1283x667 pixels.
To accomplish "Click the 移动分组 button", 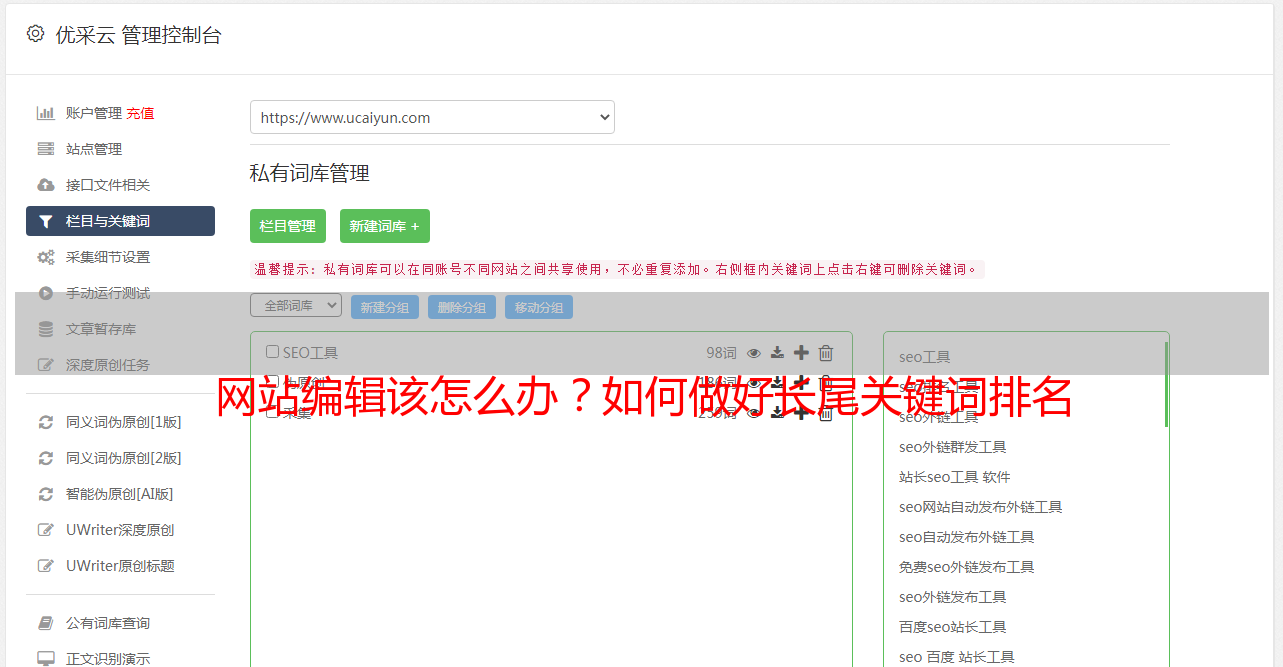I will [x=539, y=308].
